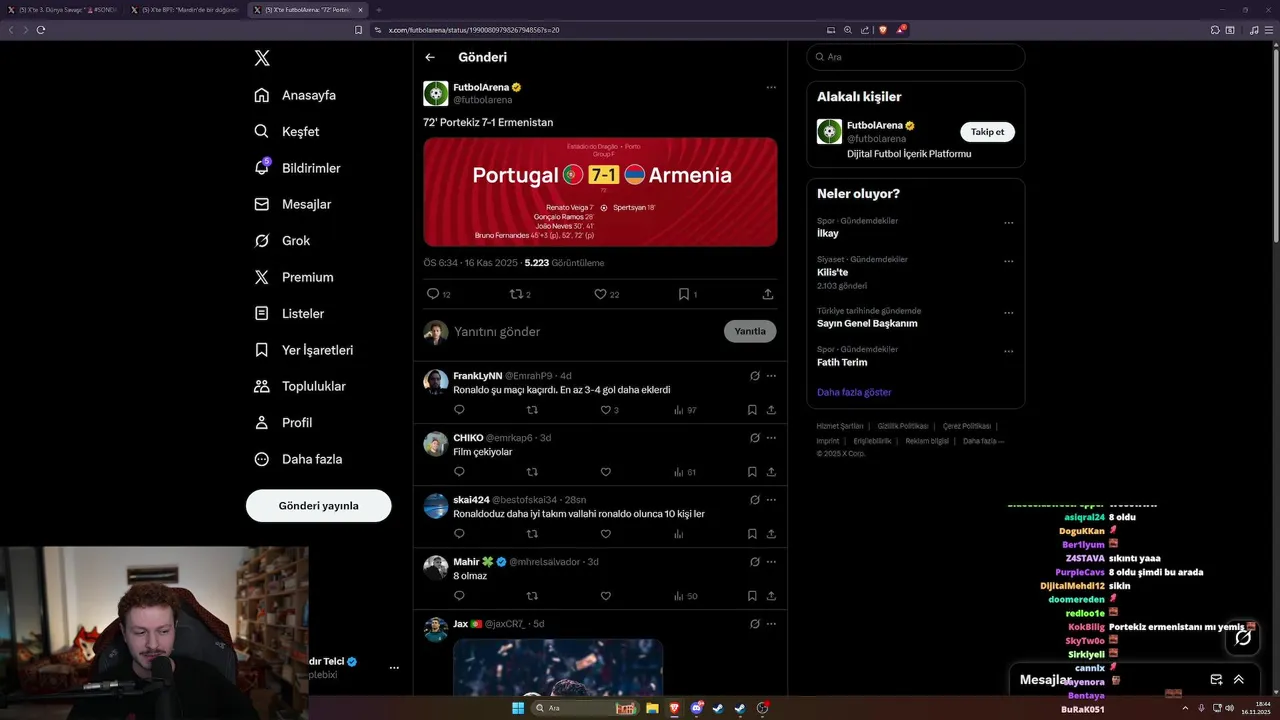Open the Windows Start menu
Screen dimensions: 1280x720
(x=518, y=708)
